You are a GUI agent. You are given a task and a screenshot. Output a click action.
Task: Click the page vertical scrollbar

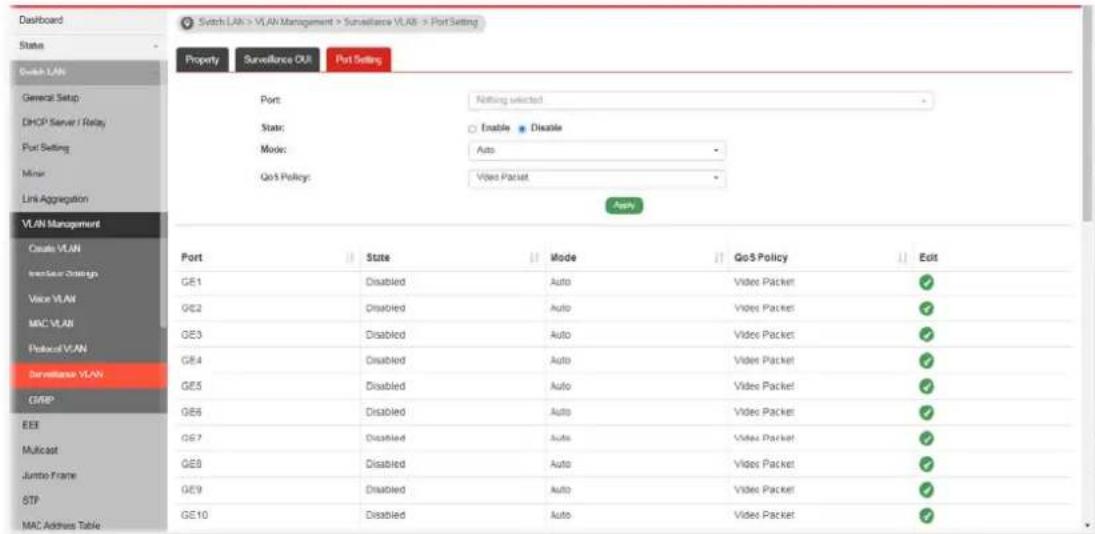coord(1087,115)
